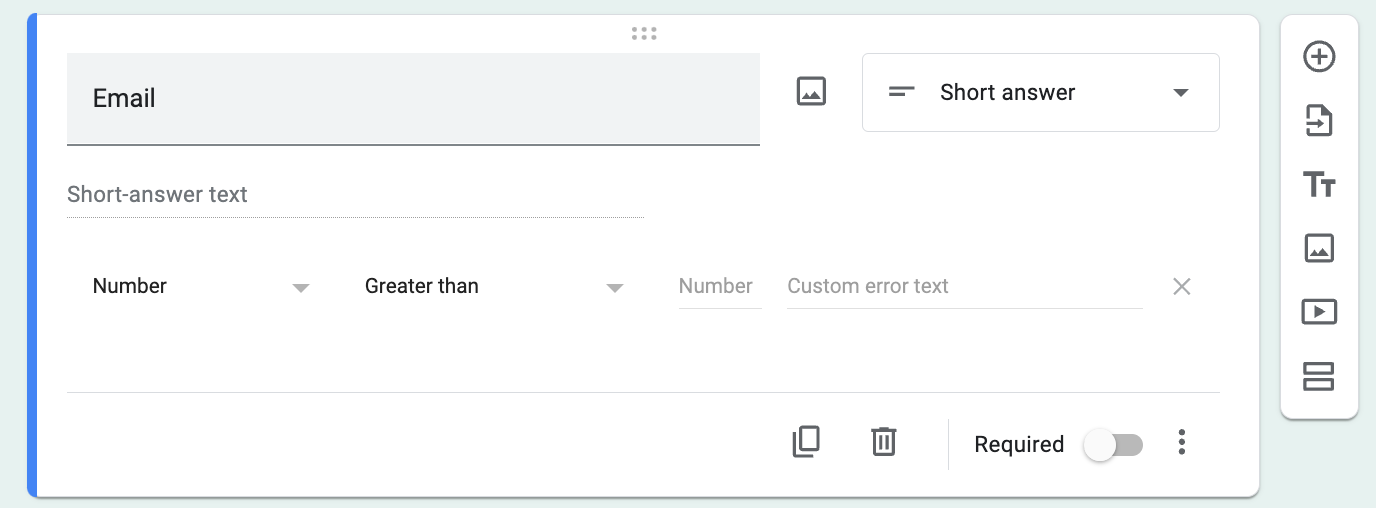Open the more options three-dot menu

tap(1182, 442)
